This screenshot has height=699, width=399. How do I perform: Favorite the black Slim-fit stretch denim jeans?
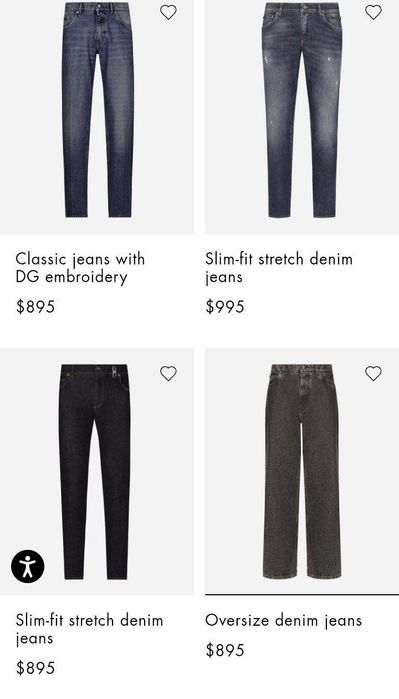click(x=168, y=374)
